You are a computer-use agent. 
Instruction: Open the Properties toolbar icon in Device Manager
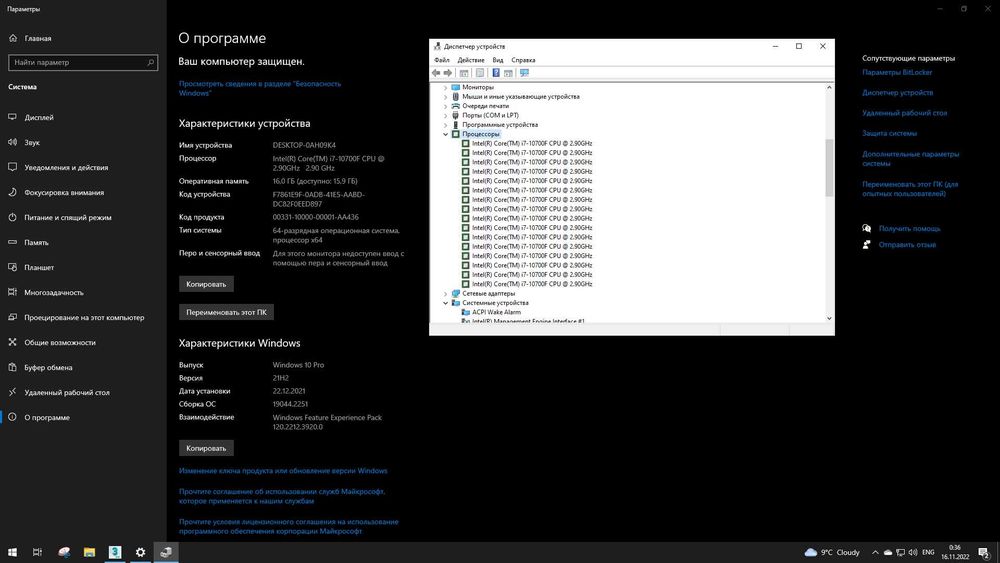tap(480, 73)
